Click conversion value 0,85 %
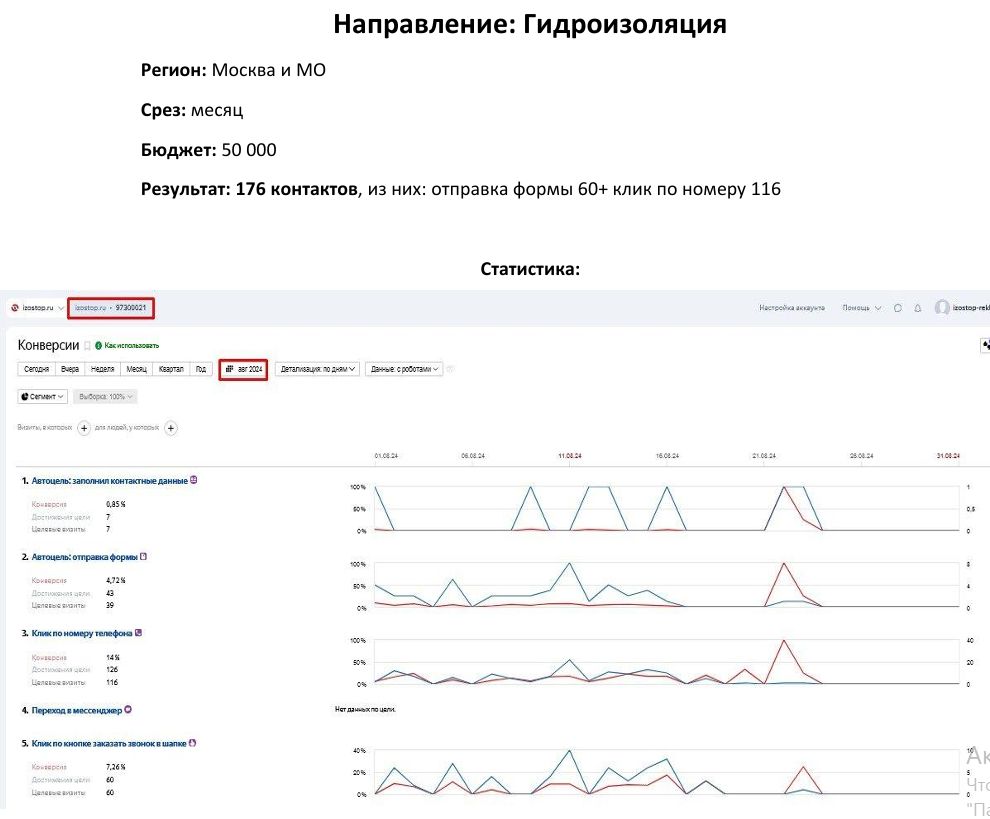This screenshot has height=819, width=990. [x=116, y=505]
